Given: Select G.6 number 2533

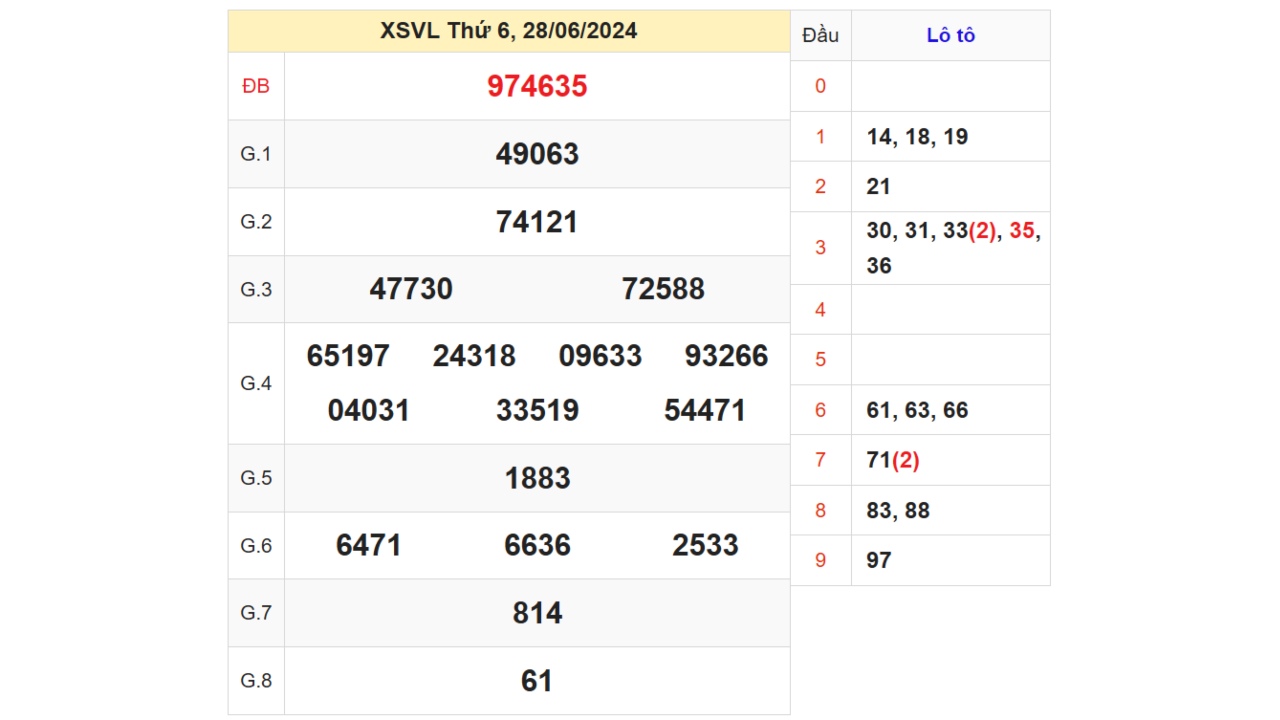Looking at the screenshot, I should (705, 545).
